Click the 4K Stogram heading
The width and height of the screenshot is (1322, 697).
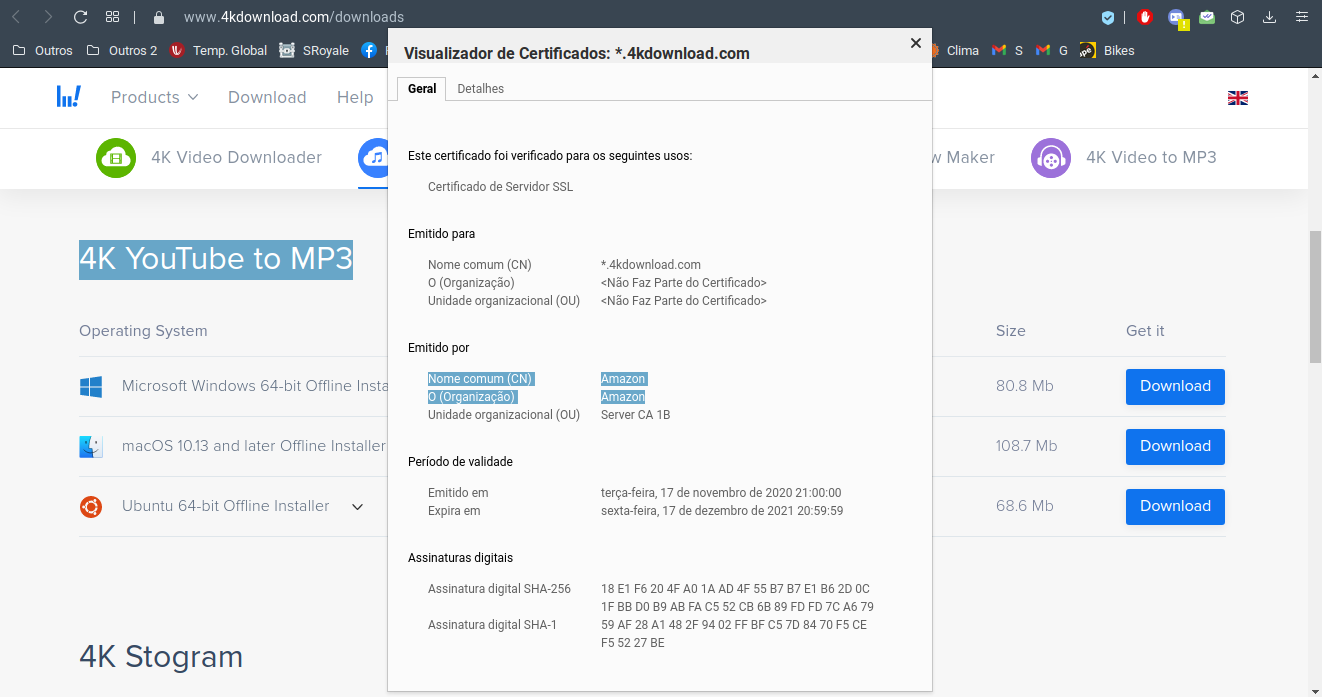tap(161, 657)
